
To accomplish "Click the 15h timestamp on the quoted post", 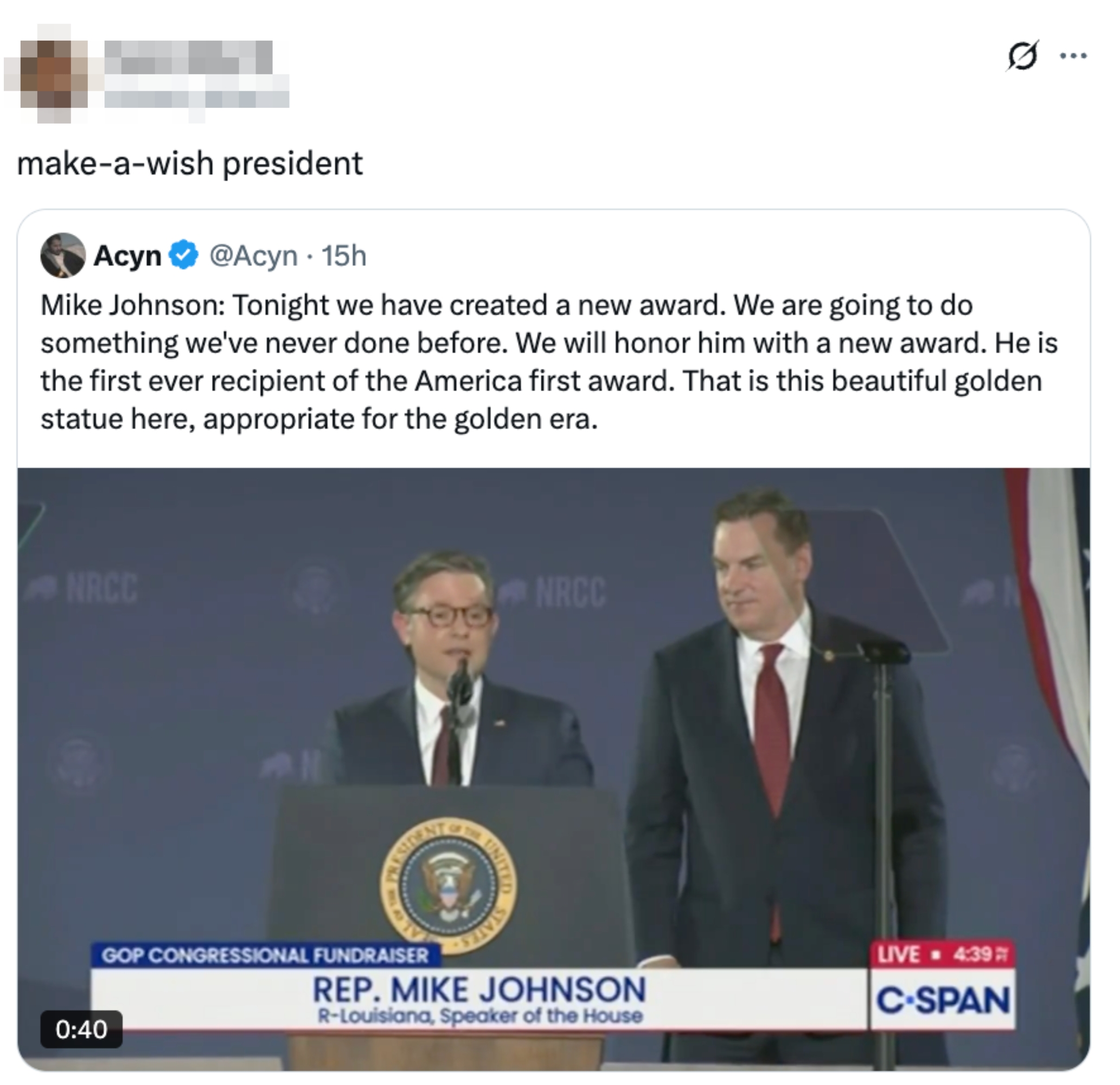I will tap(343, 256).
